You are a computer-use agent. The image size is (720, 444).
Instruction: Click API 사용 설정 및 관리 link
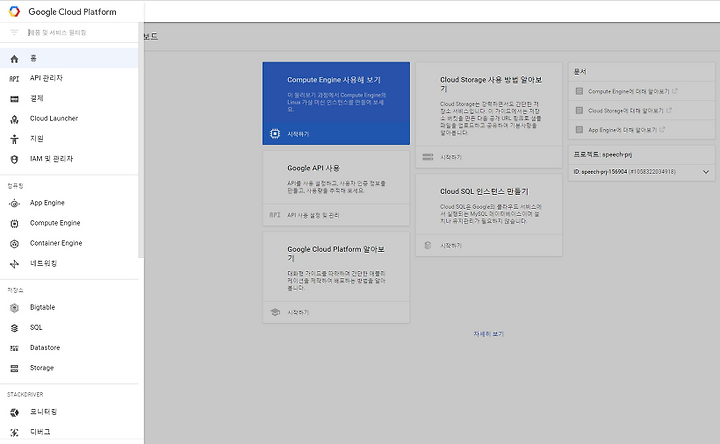pyautogui.click(x=313, y=215)
